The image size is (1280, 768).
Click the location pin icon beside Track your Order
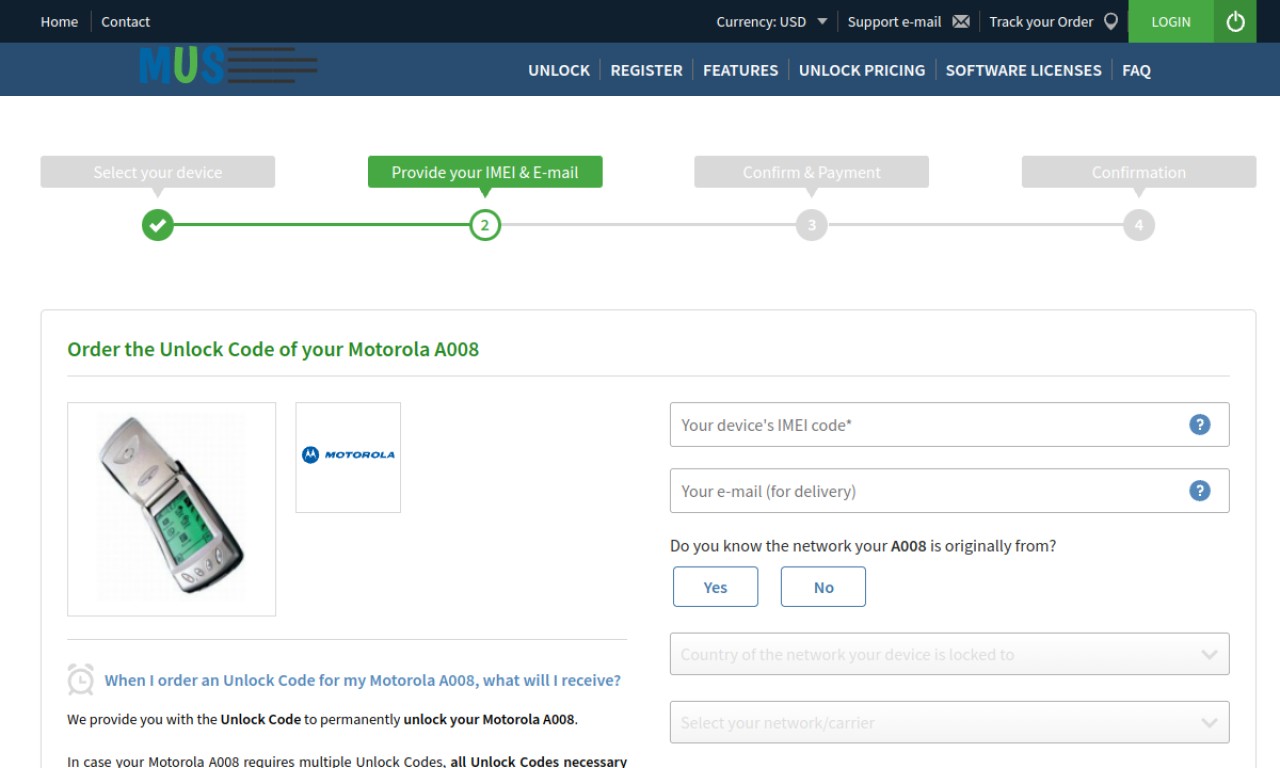tap(1110, 21)
